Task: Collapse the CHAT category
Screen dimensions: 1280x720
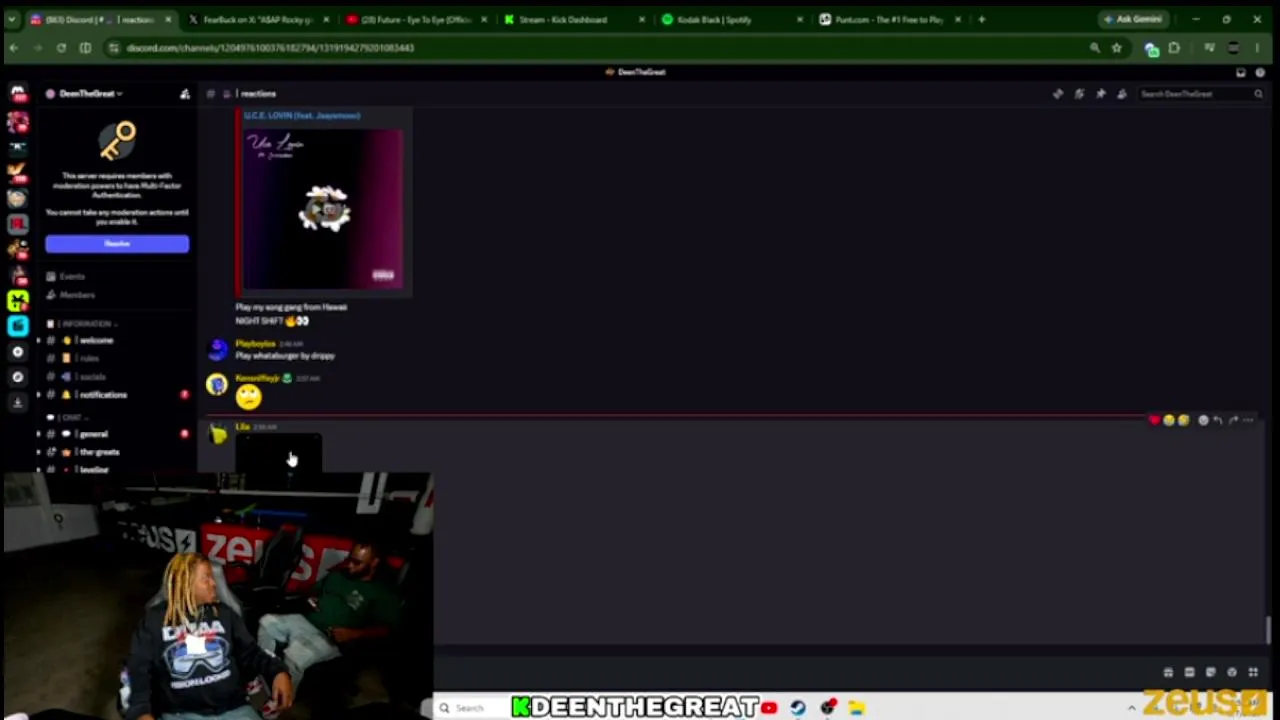Action: tap(66, 417)
